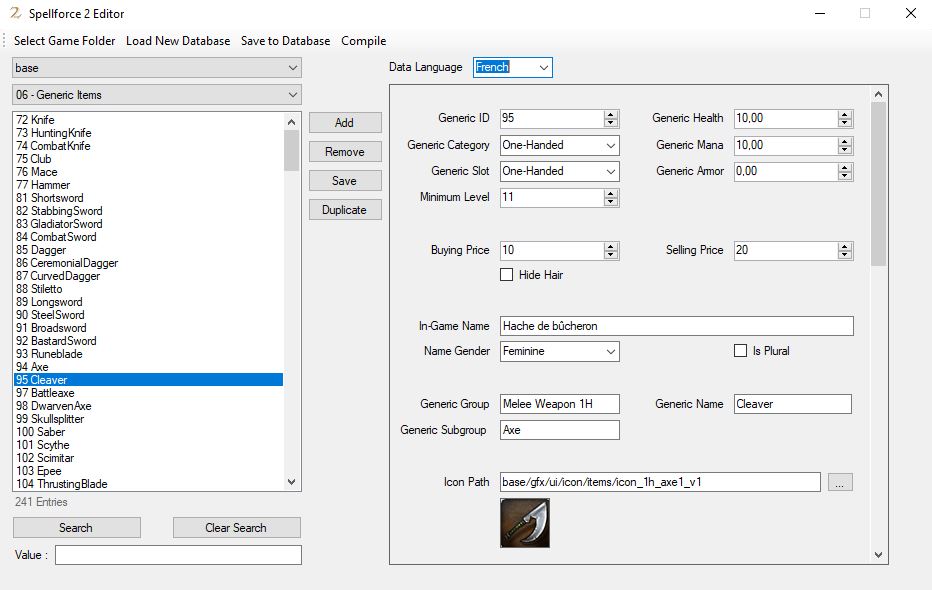Expand the base database dropdown
932x590 pixels.
pyautogui.click(x=157, y=68)
